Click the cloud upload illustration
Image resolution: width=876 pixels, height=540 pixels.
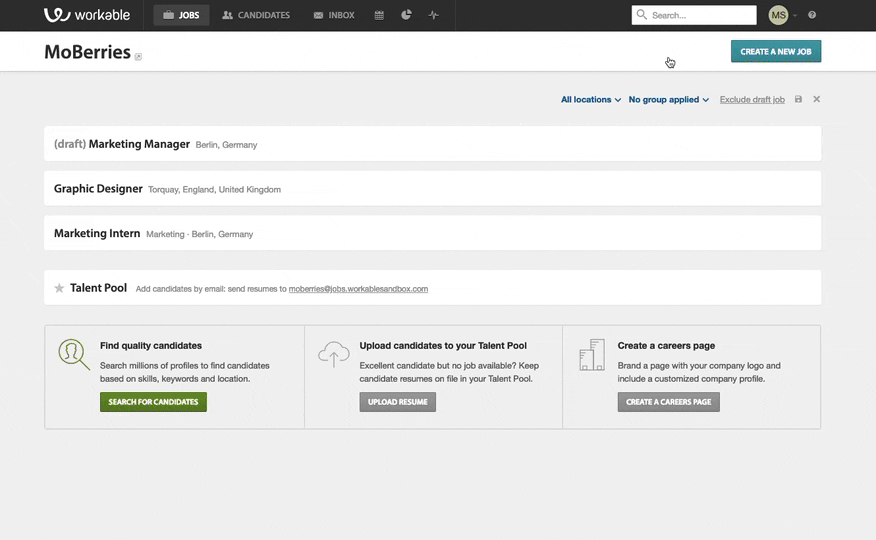(x=334, y=354)
